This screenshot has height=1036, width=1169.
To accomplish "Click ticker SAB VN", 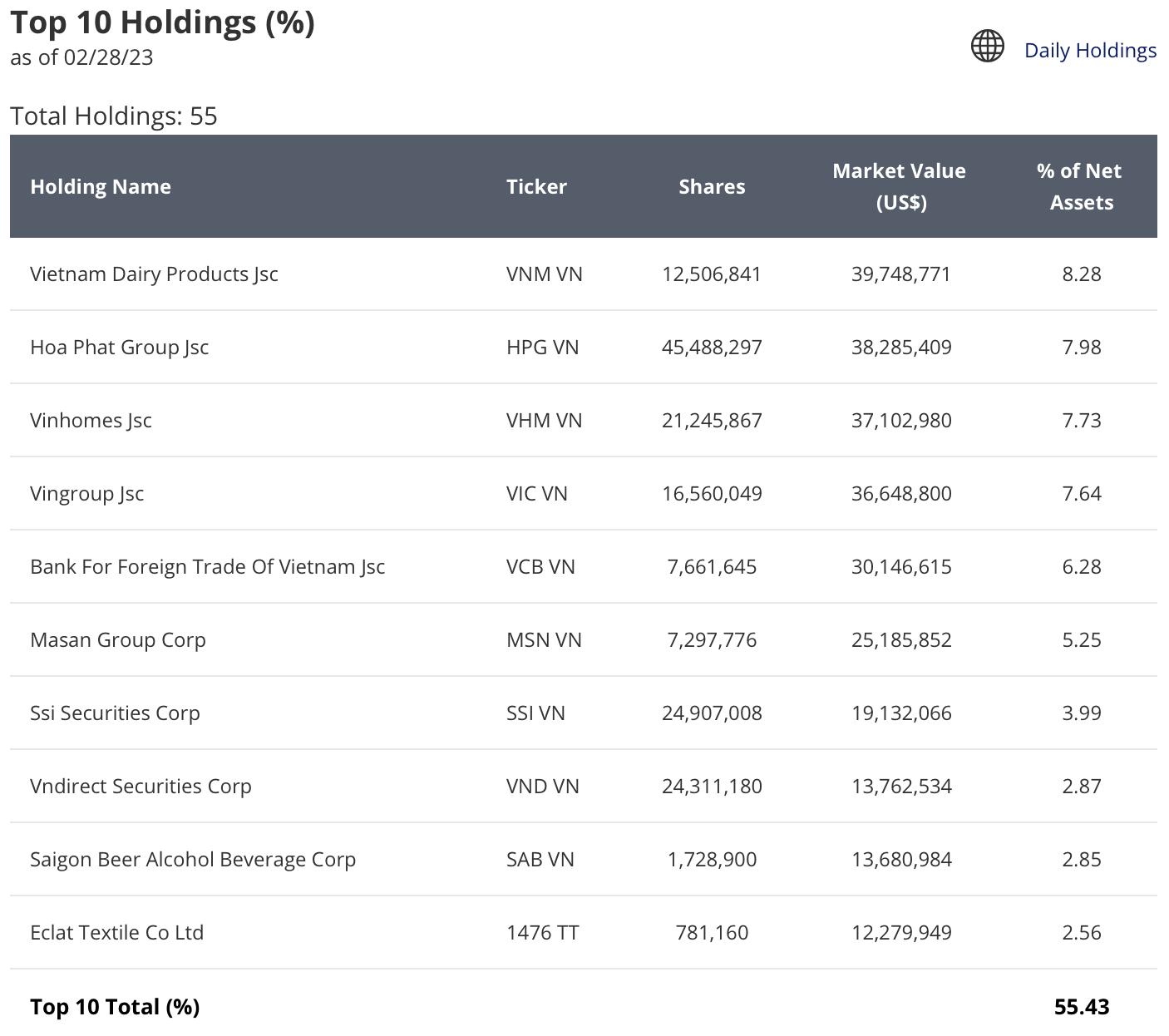I will pyautogui.click(x=540, y=859).
